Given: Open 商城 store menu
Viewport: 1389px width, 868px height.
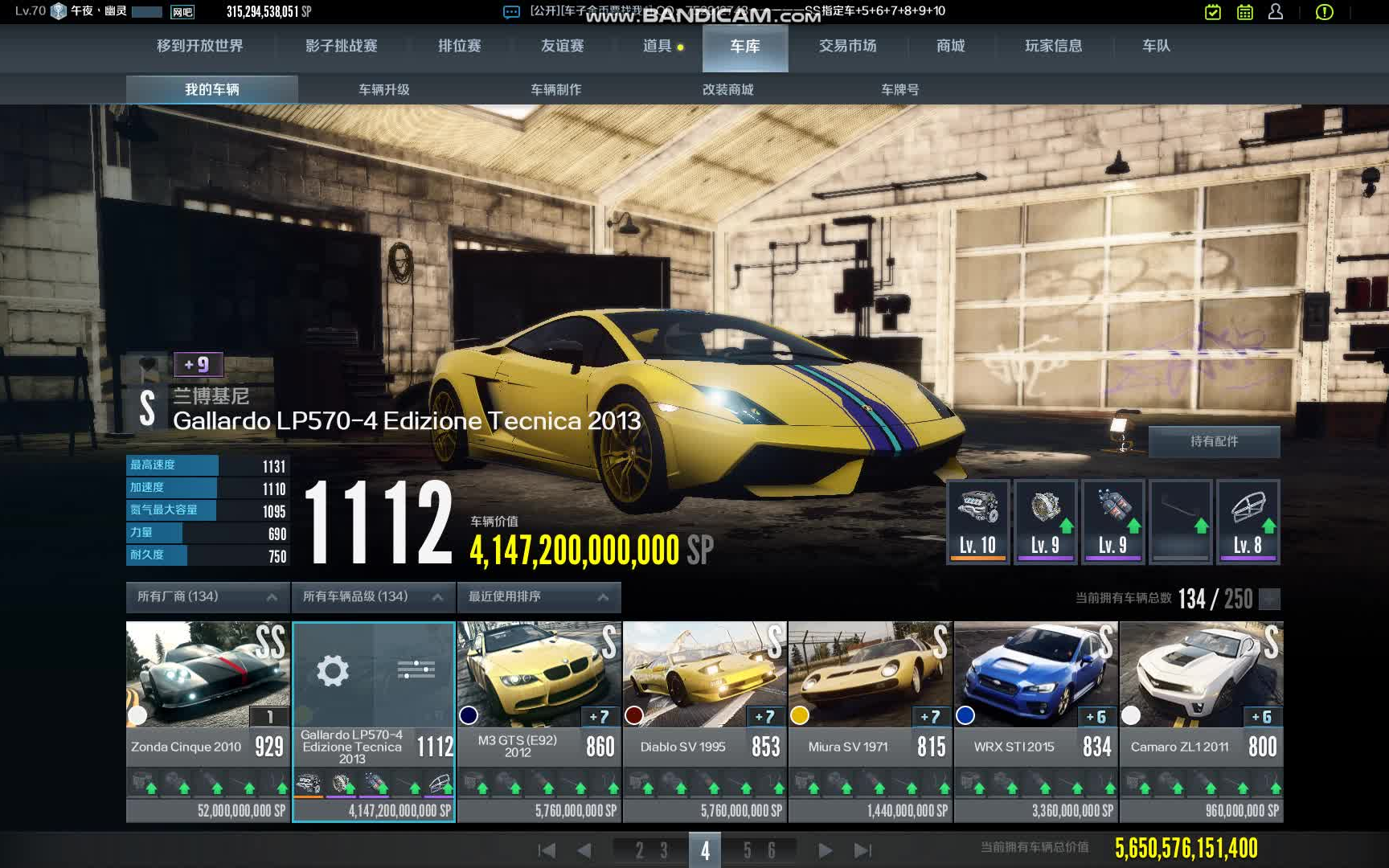Looking at the screenshot, I should pos(951,47).
